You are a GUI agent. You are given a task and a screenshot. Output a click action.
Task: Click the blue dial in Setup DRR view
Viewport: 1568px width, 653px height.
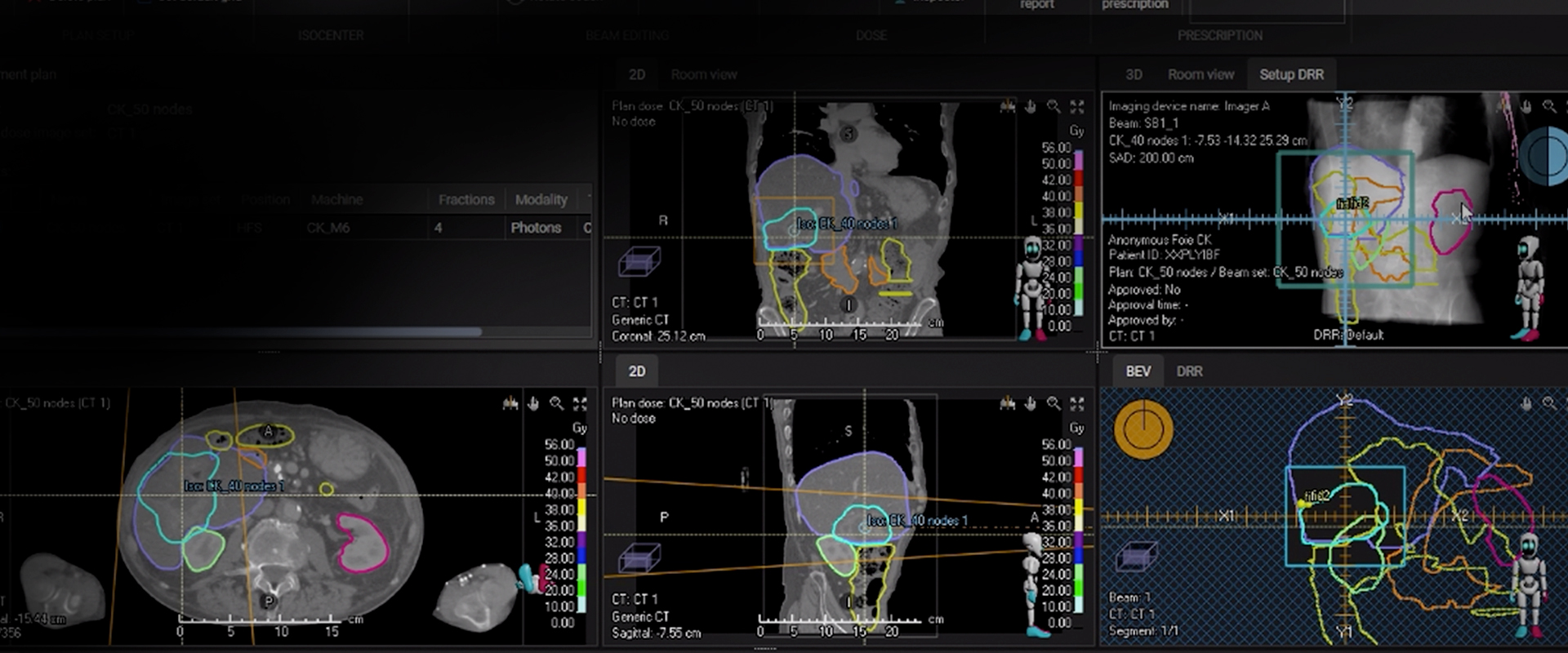tap(1545, 158)
